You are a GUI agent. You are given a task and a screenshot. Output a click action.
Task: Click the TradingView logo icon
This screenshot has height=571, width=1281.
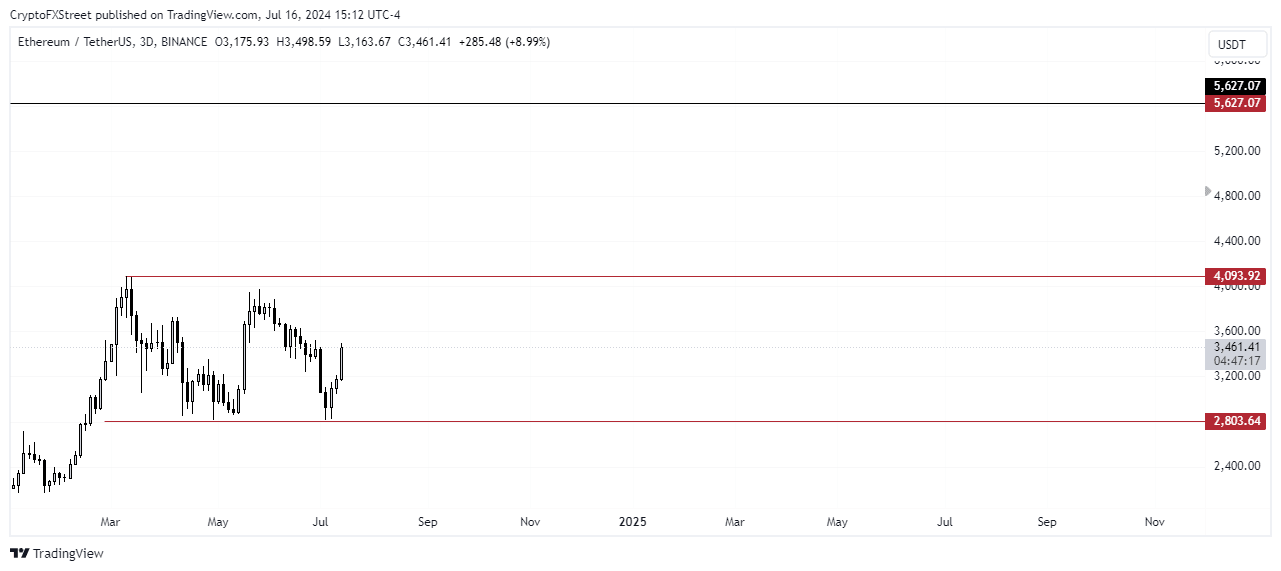click(x=20, y=553)
